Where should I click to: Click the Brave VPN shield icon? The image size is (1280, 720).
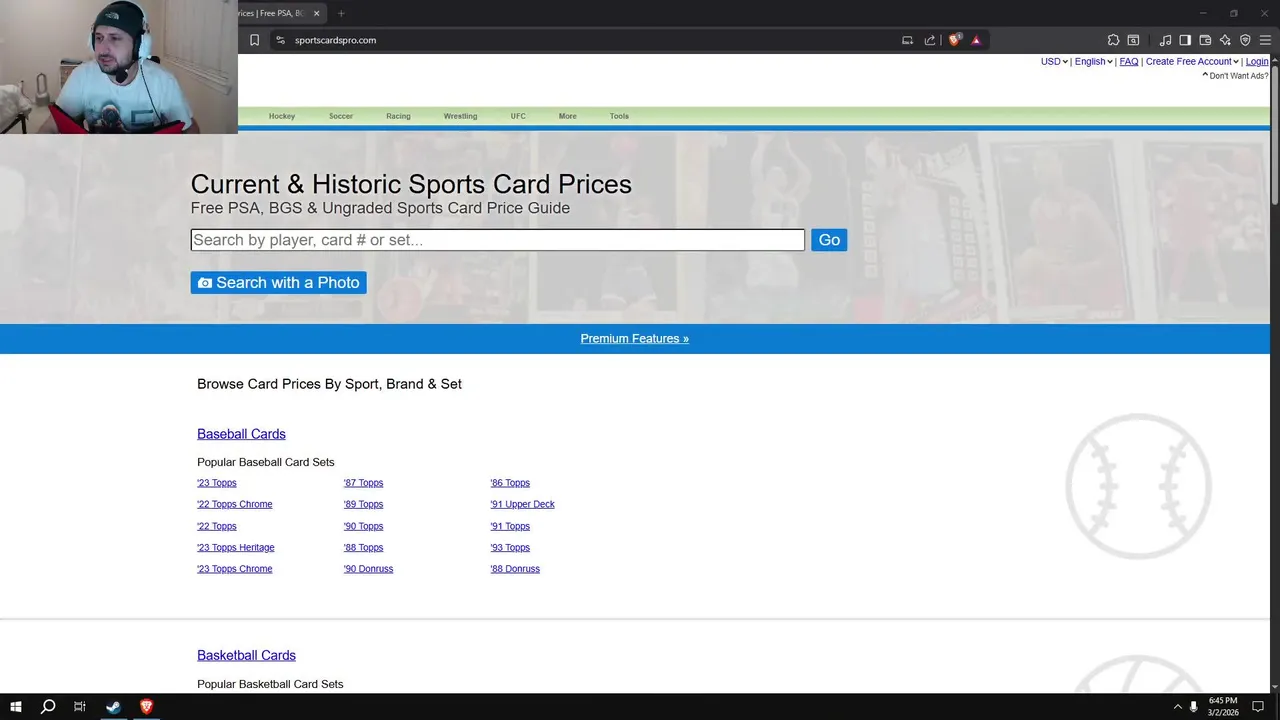1245,40
